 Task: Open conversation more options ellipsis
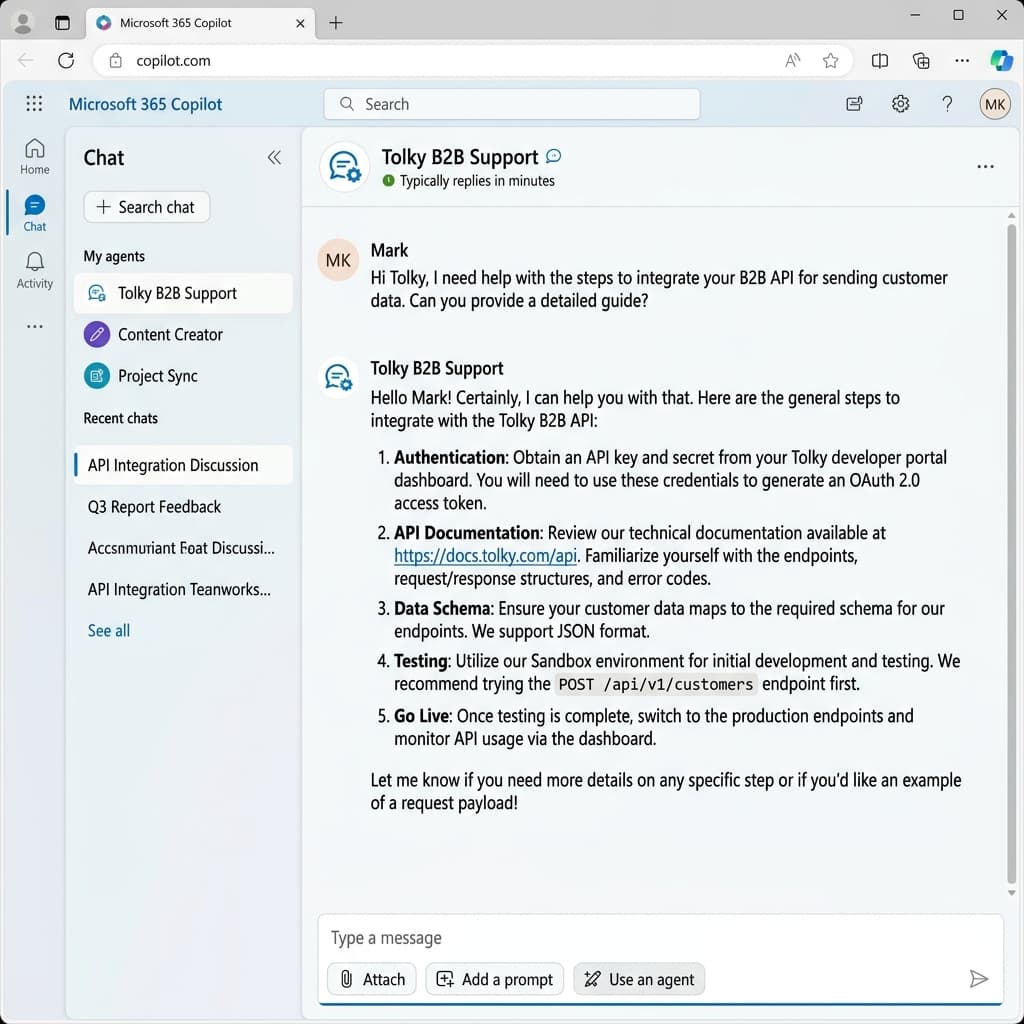[x=985, y=167]
